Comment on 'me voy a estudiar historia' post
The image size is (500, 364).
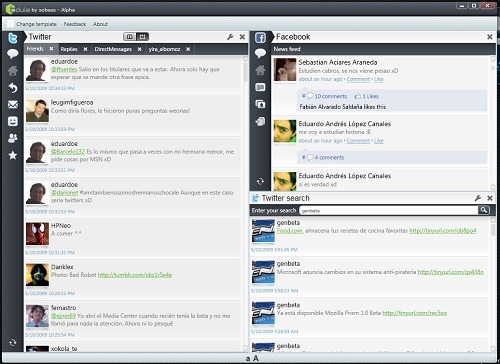point(358,141)
